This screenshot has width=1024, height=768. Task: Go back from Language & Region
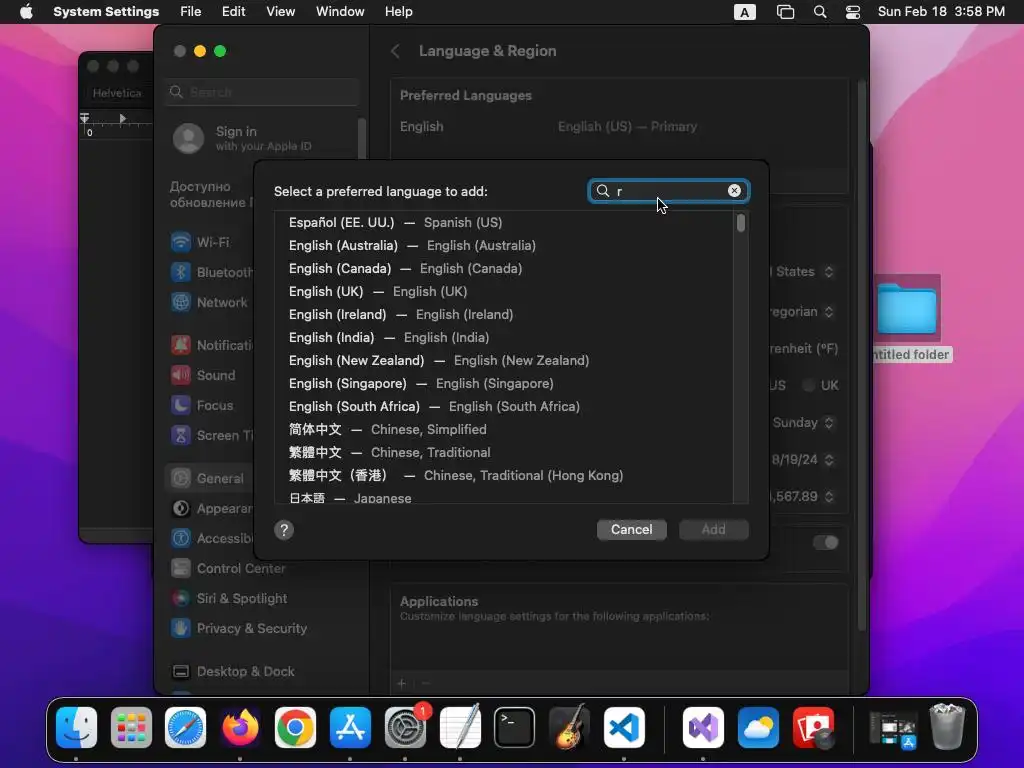point(395,52)
